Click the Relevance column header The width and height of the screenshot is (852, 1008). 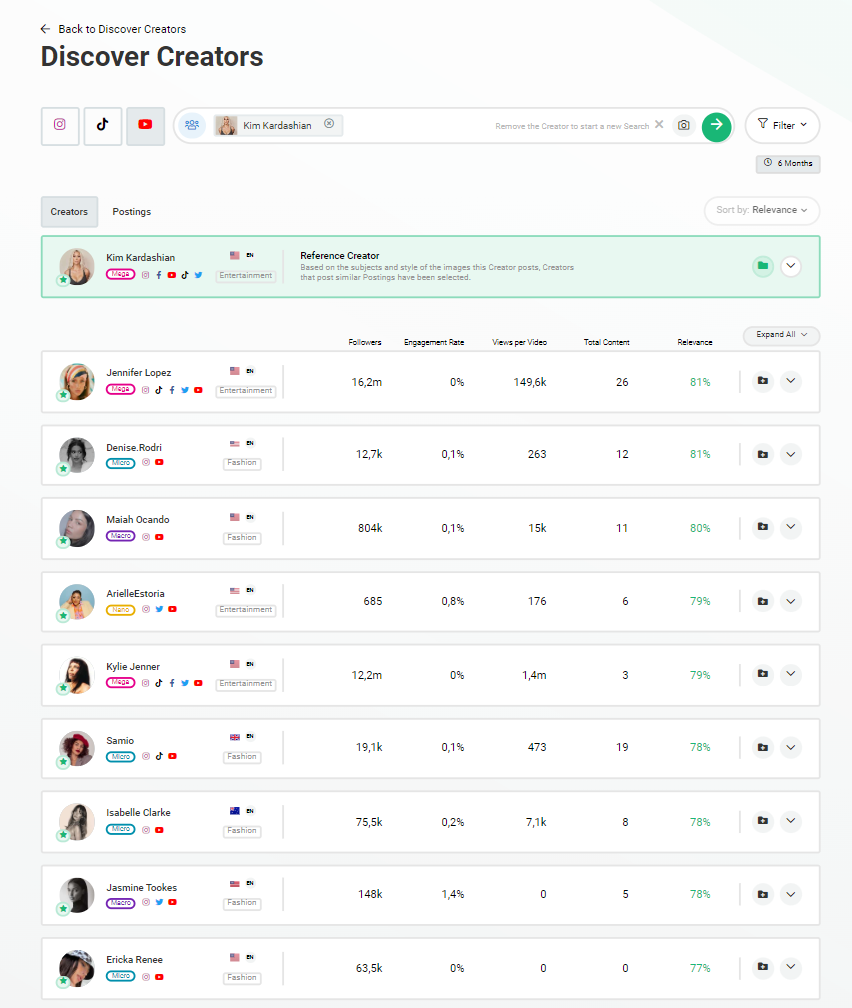pos(694,342)
